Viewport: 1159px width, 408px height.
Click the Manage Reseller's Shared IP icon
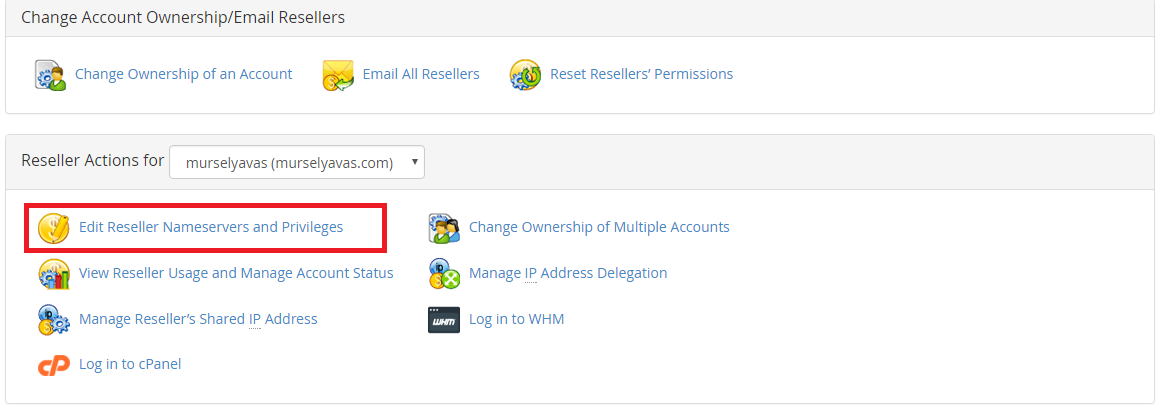coord(54,320)
